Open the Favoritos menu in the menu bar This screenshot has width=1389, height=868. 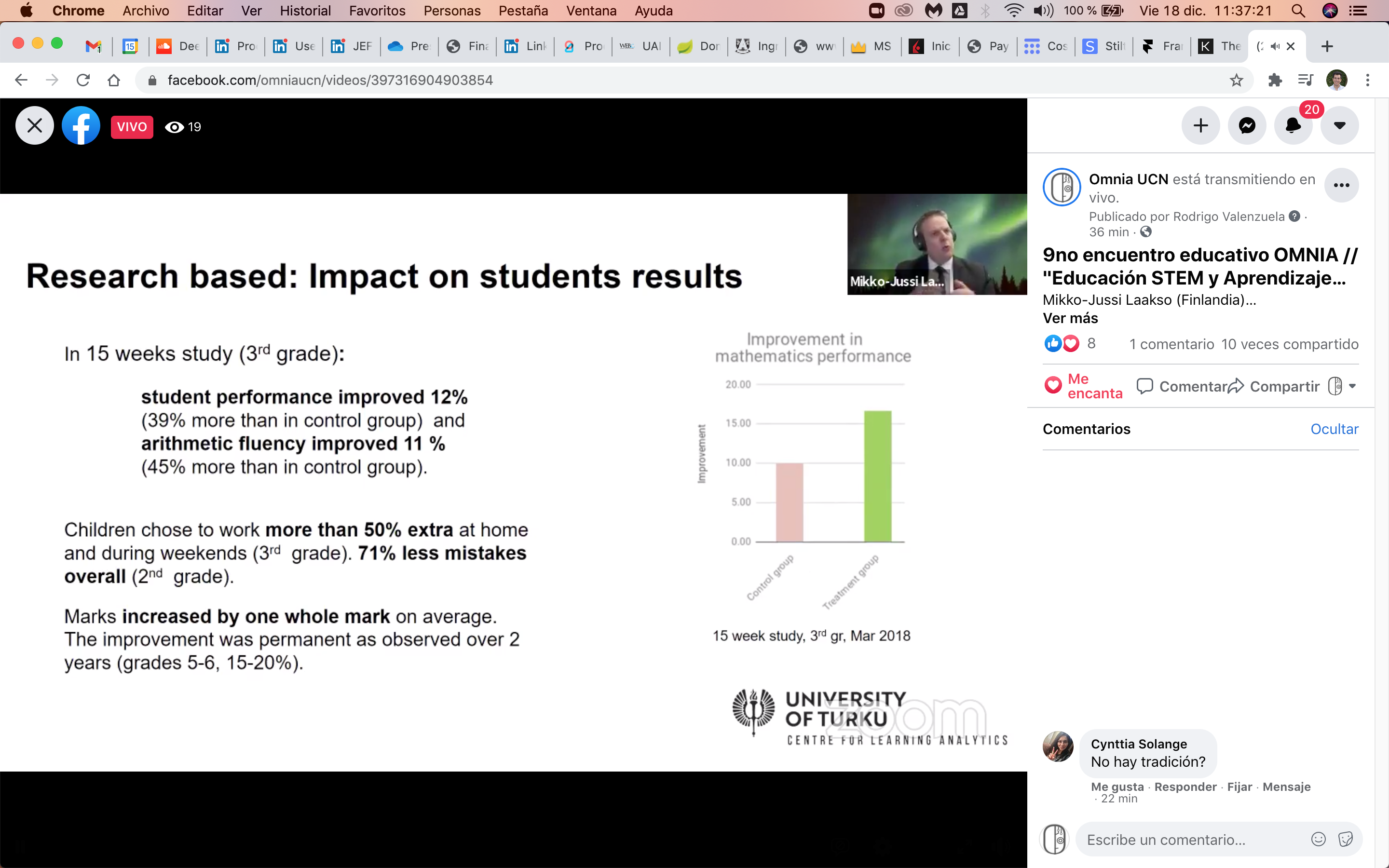tap(377, 11)
